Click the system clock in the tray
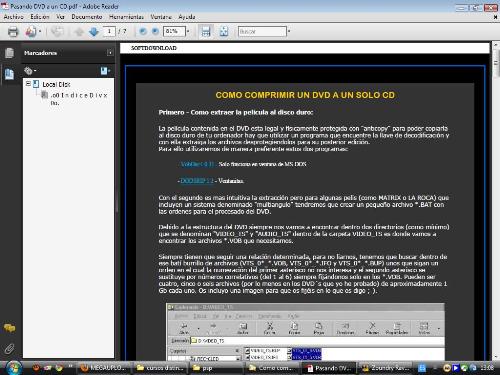The image size is (500, 375). click(487, 368)
